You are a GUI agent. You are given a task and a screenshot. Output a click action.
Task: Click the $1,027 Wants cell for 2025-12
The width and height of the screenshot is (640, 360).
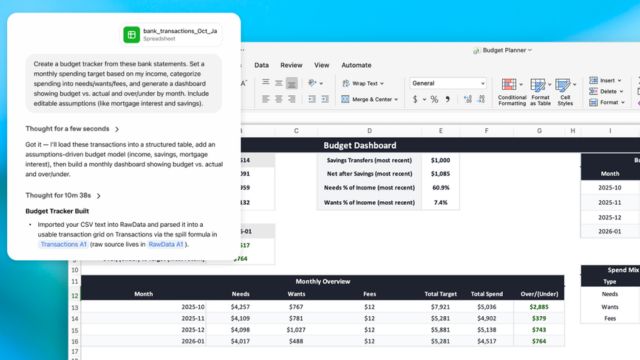296,330
